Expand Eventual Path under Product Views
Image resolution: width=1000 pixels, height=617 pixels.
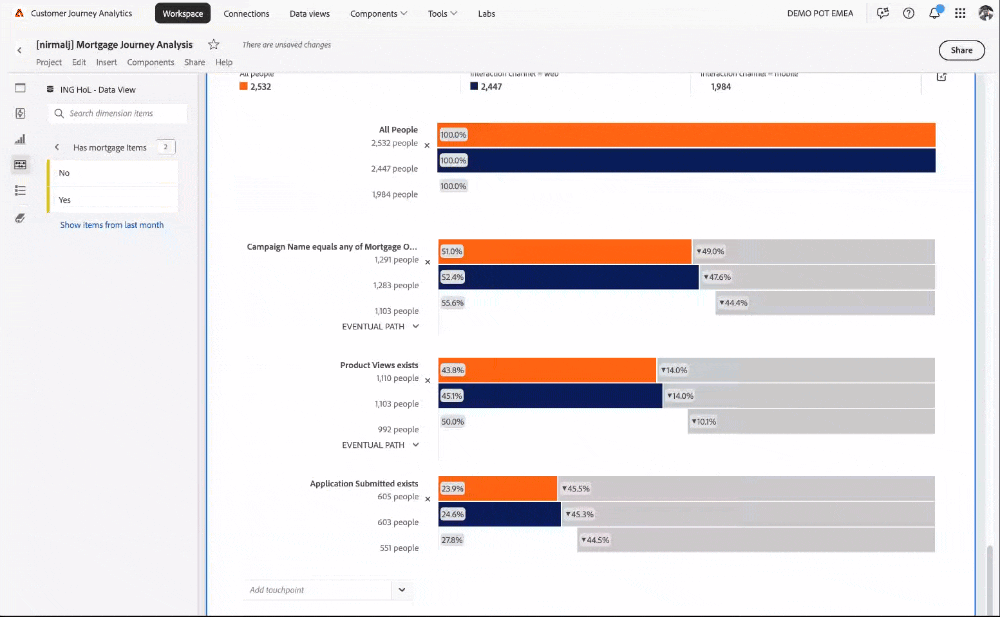pos(380,445)
